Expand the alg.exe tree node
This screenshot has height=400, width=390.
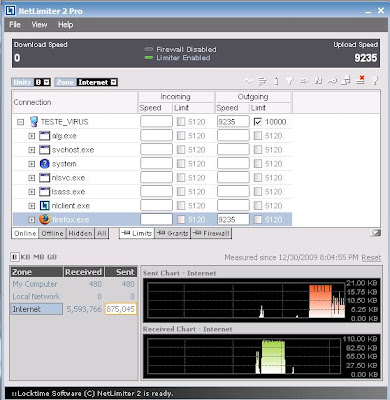pyautogui.click(x=32, y=136)
